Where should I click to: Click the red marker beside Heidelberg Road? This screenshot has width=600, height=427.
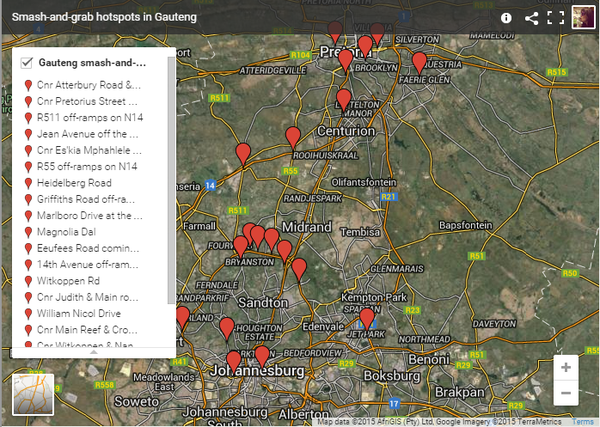pos(28,183)
